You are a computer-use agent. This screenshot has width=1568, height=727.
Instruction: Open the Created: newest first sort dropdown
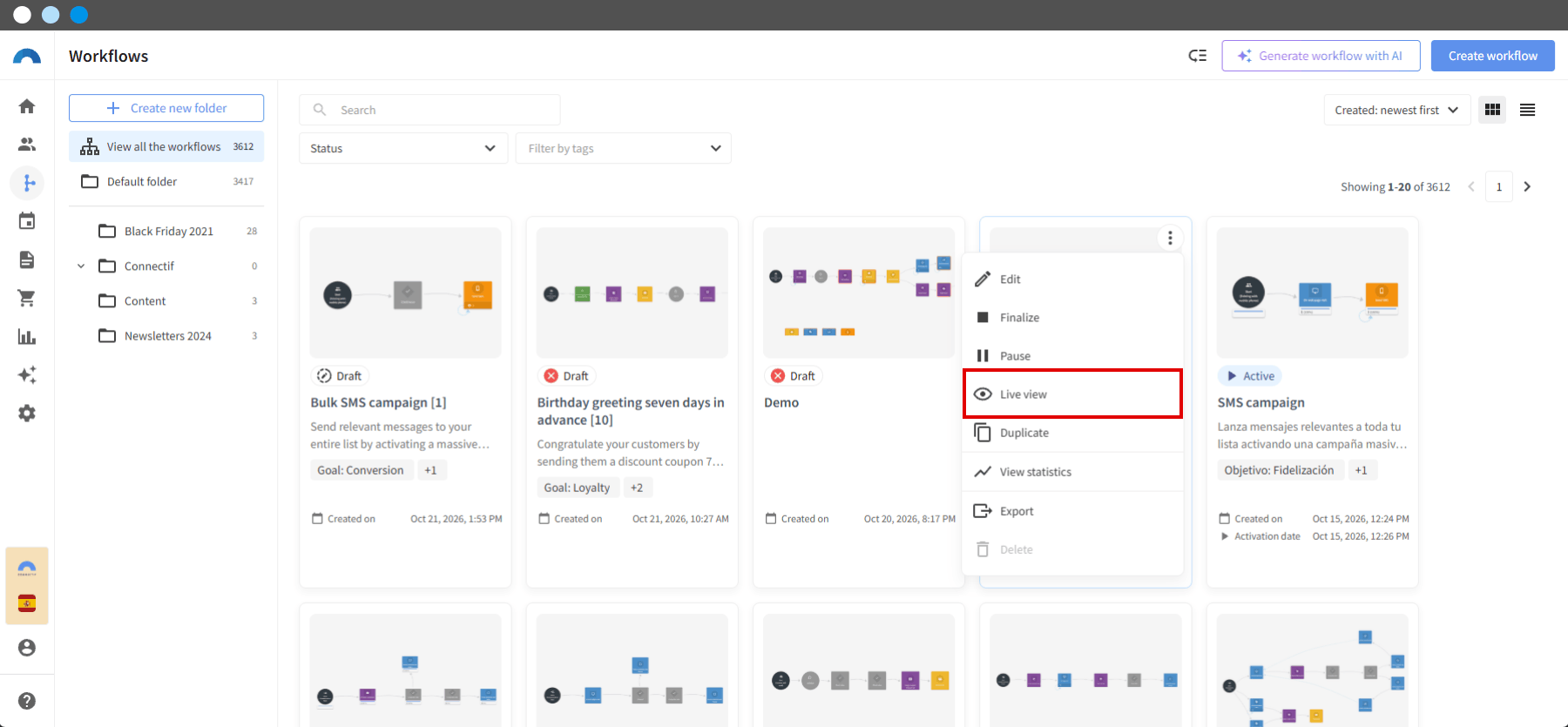pyautogui.click(x=1396, y=110)
